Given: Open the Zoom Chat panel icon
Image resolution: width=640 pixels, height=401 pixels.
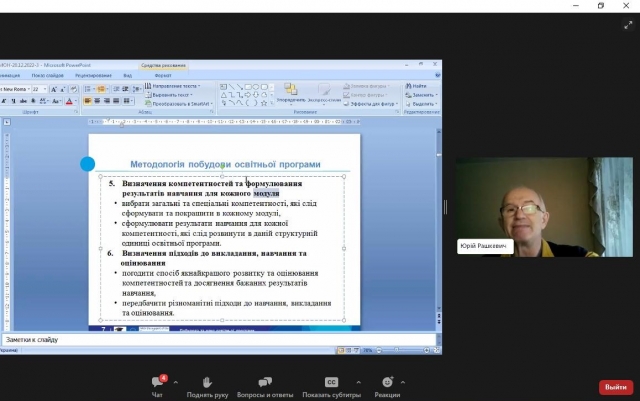Looking at the screenshot, I should tap(157, 382).
